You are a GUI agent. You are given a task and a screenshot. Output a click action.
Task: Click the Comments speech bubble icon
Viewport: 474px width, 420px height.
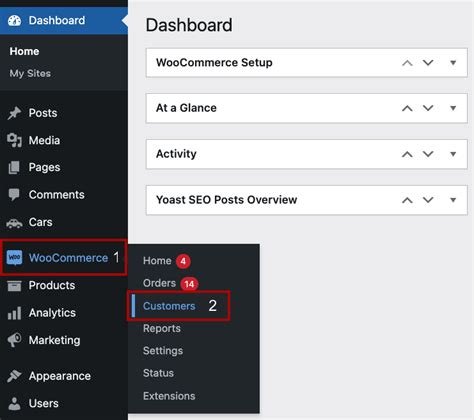pyautogui.click(x=14, y=195)
